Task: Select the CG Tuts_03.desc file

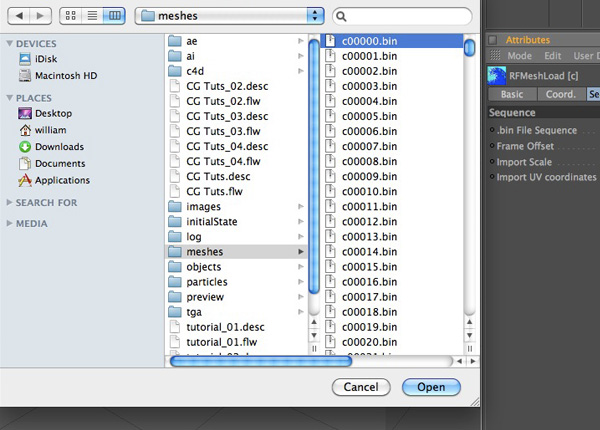Action: click(236, 116)
